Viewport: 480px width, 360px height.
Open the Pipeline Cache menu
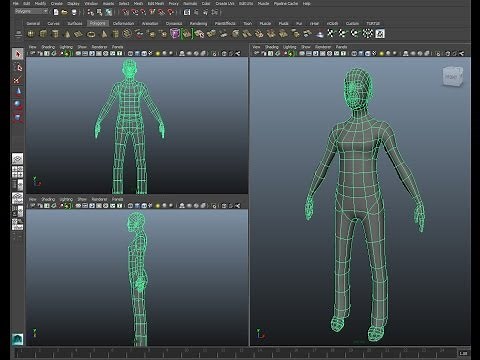286,4
